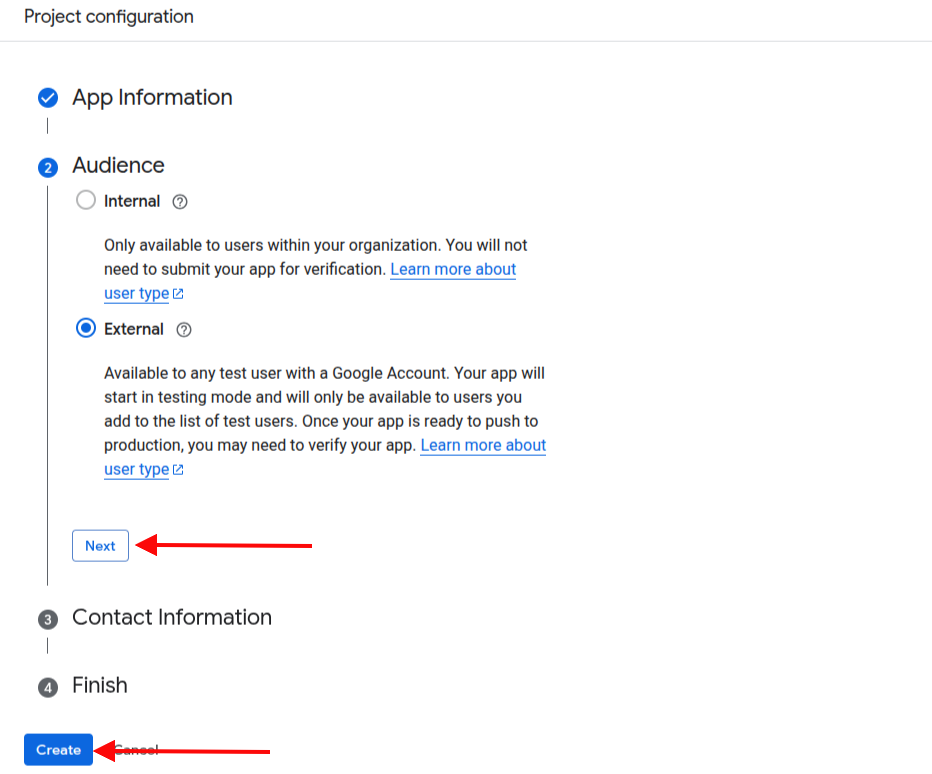Image resolution: width=932 pixels, height=774 pixels.
Task: Click the step 4 Finish number icon
Action: click(x=47, y=687)
